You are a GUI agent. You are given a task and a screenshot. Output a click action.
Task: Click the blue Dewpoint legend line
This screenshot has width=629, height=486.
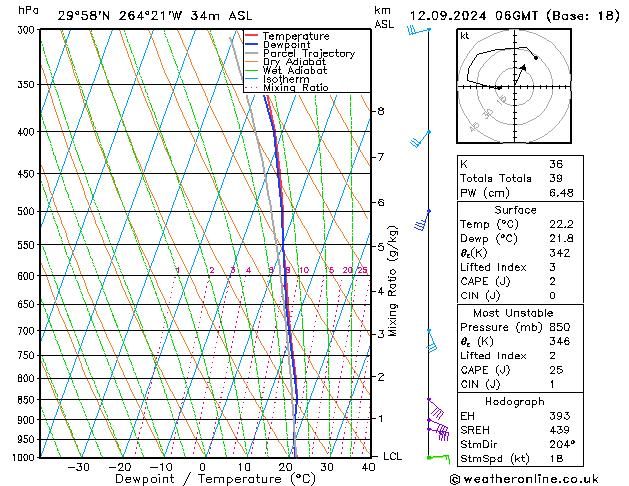(x=251, y=44)
